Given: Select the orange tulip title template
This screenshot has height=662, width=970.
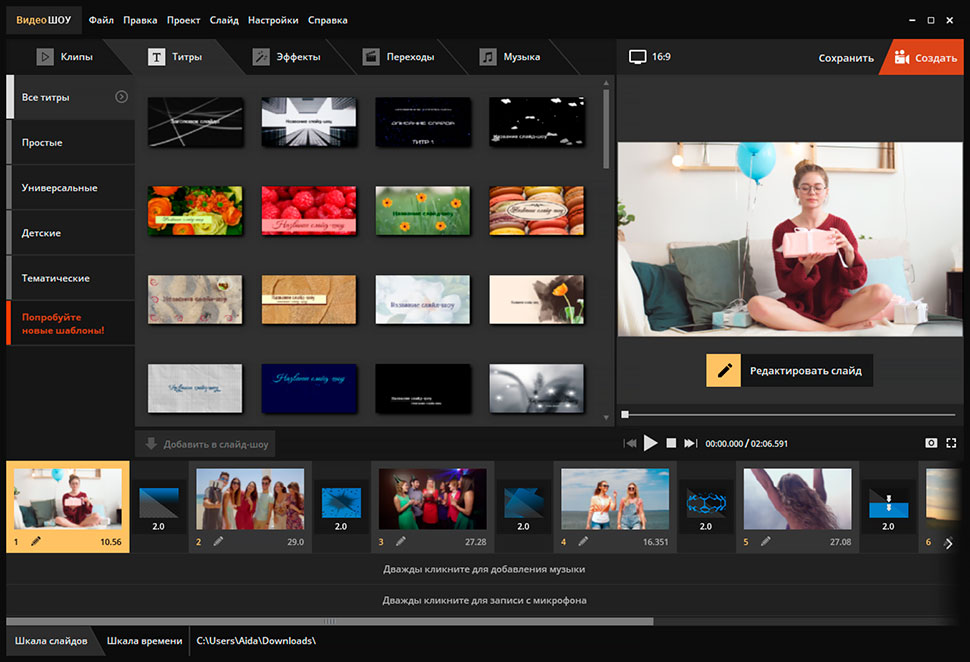Looking at the screenshot, I should 536,299.
